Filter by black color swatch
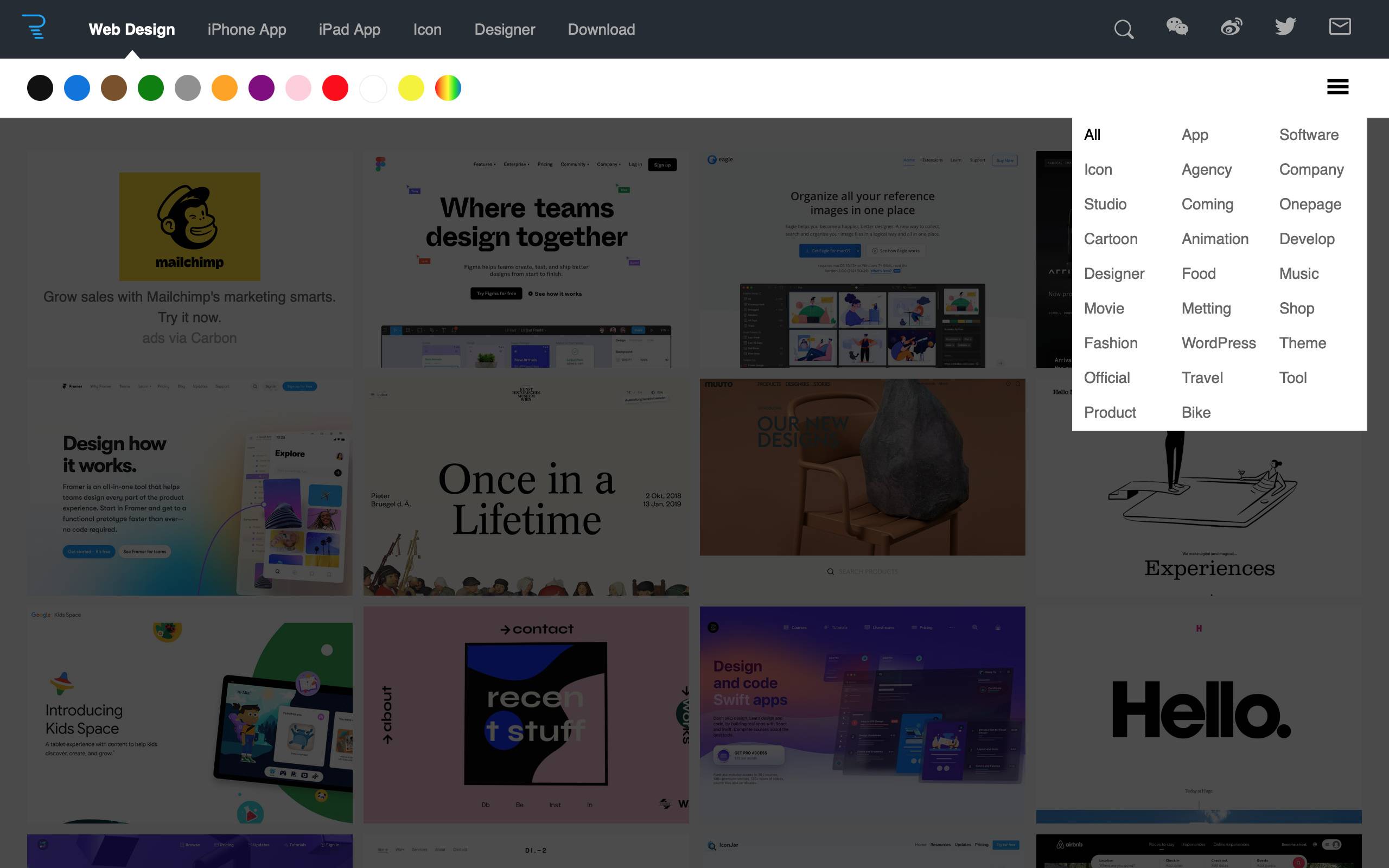This screenshot has width=1389, height=868. [40, 88]
